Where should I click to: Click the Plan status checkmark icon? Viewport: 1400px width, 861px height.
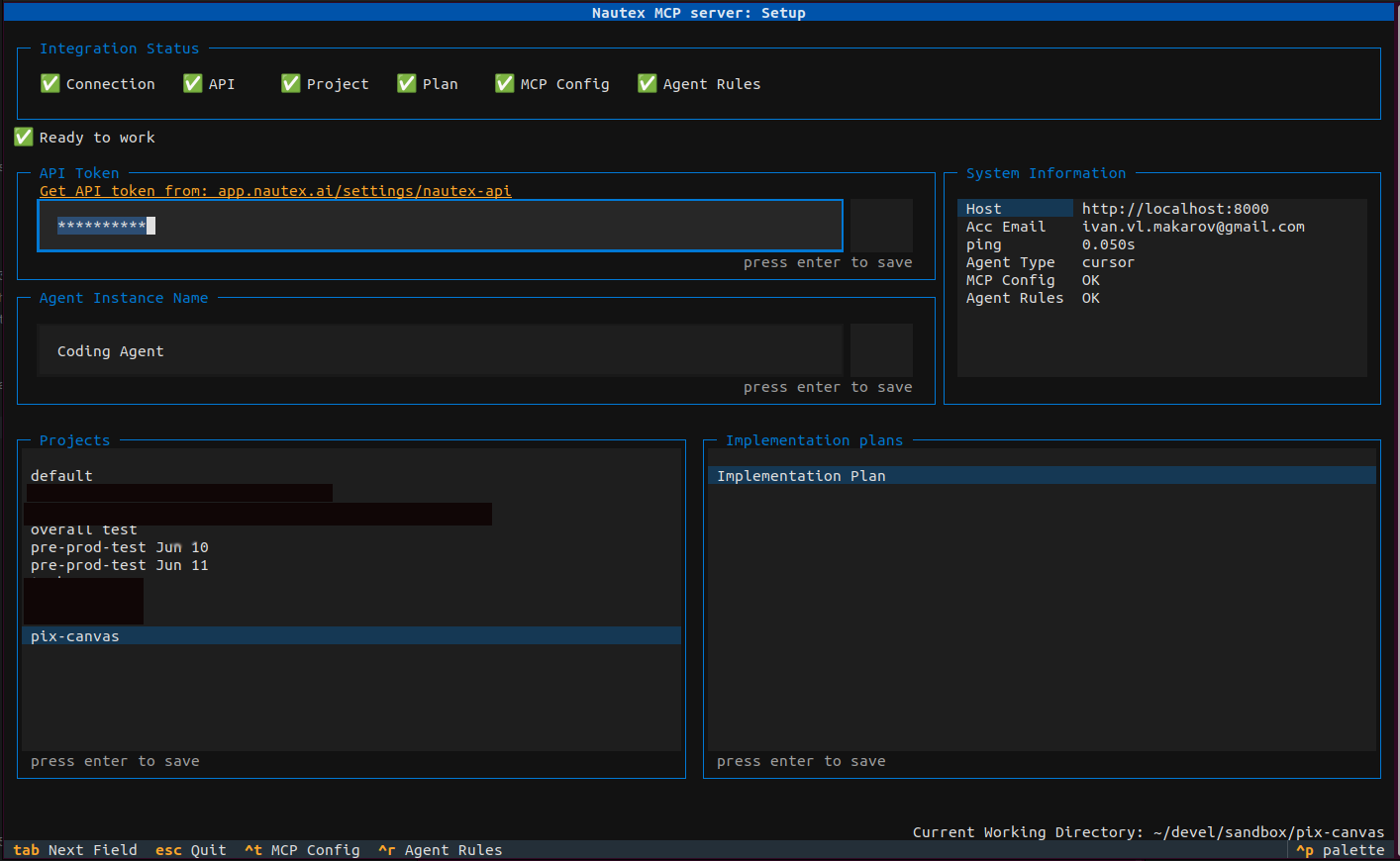click(x=407, y=84)
